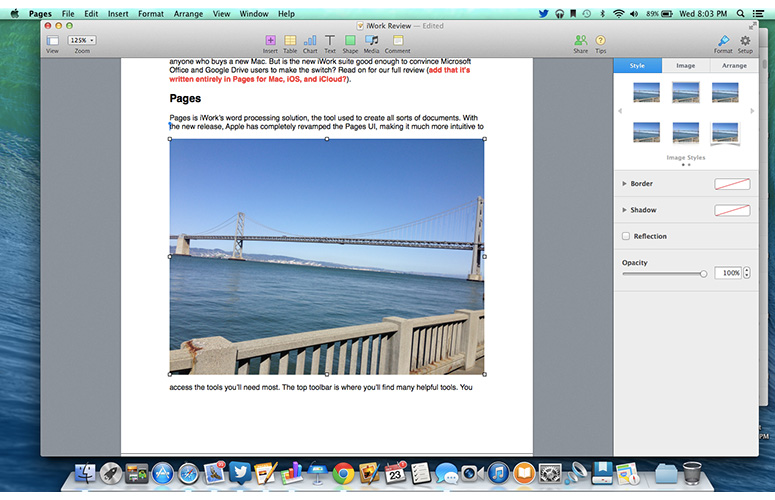775x500 pixels.
Task: Open Numbers app in the Dock
Action: point(292,473)
